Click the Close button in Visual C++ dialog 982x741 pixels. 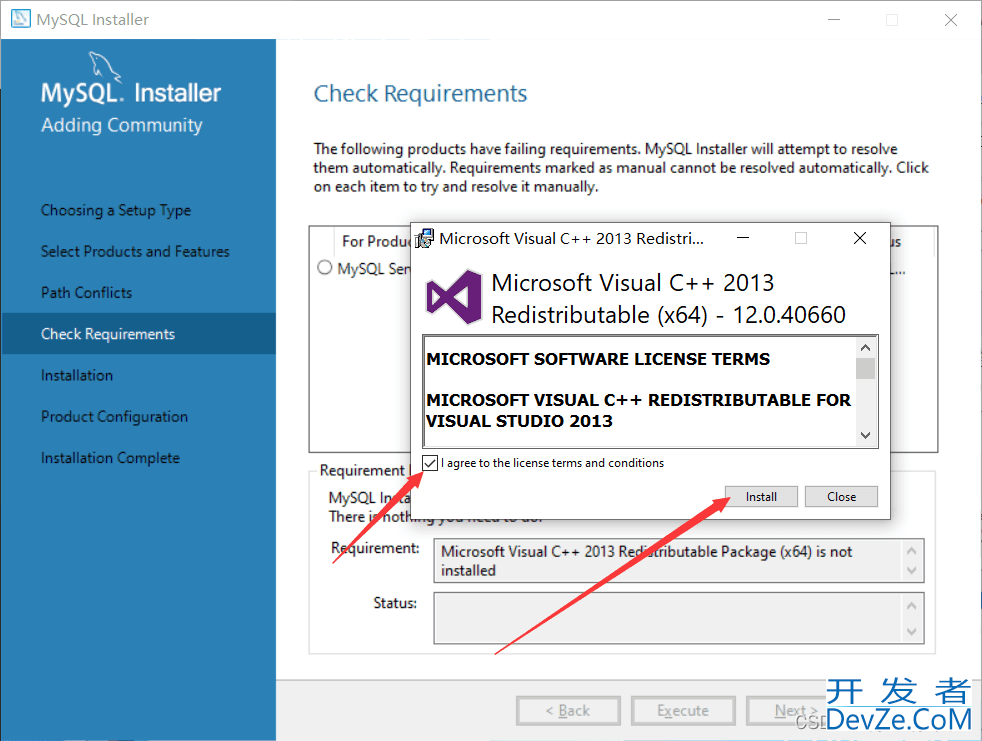841,497
